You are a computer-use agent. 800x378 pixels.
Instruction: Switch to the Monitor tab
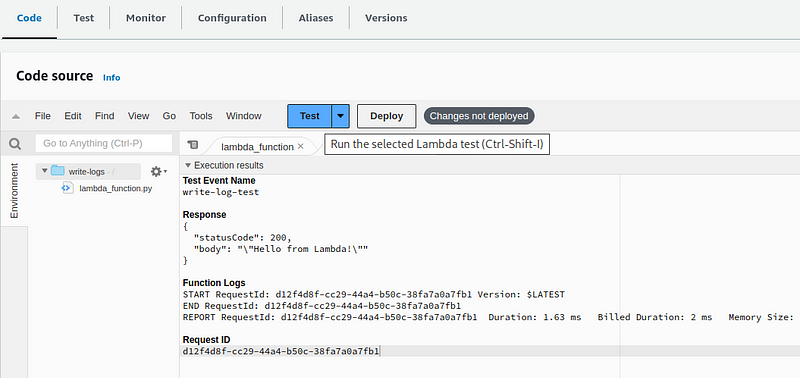click(x=146, y=18)
